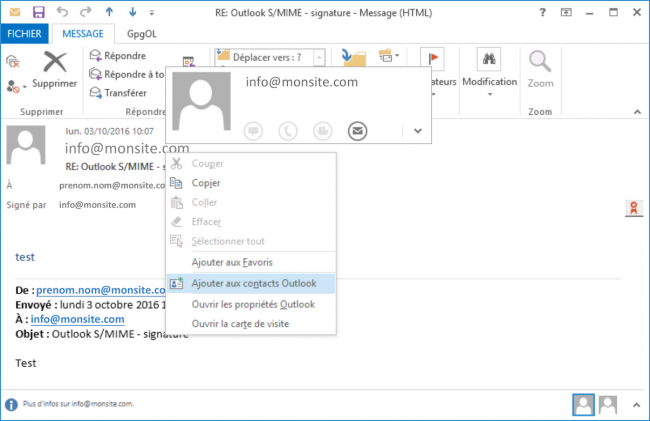Click sender name info@monsite.com in header

127,148
